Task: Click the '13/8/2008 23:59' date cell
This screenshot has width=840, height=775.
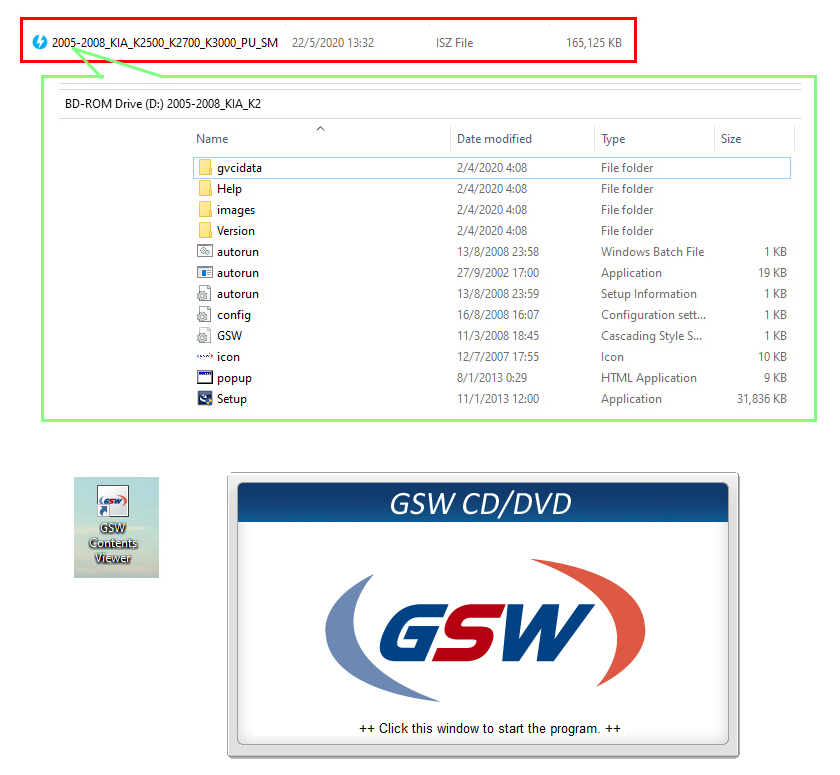Action: [x=498, y=294]
